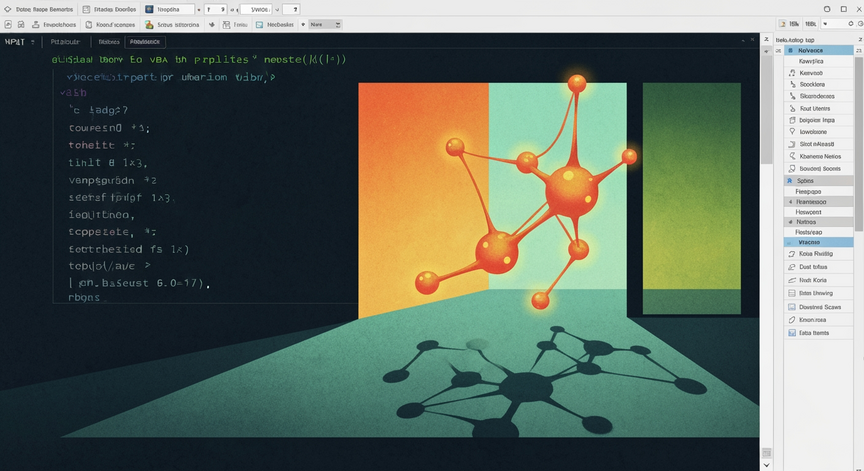
Task: Click the 'Koond'sconges' toolbar button
Action: (x=110, y=24)
